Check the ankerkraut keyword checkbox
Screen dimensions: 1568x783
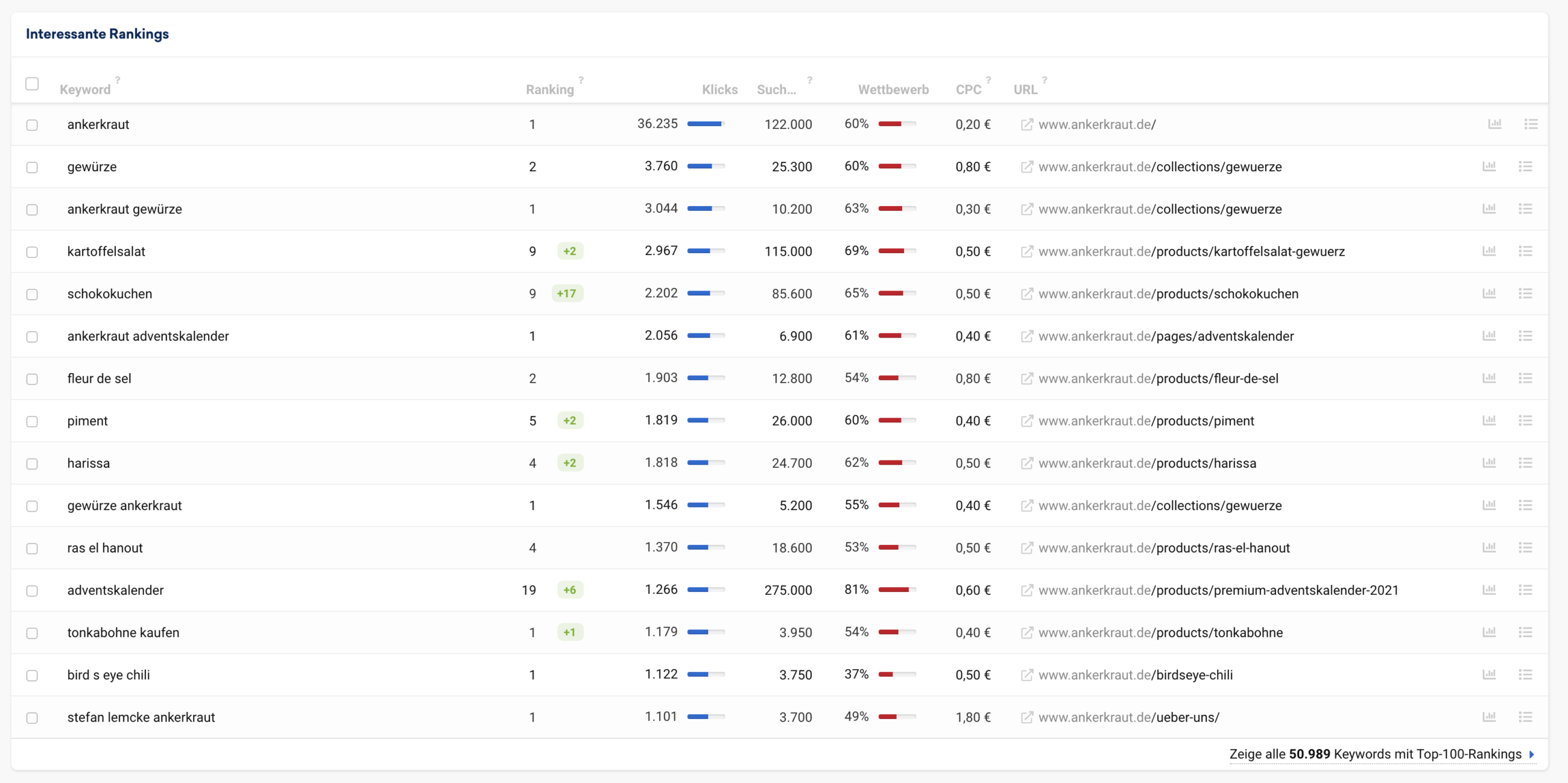click(x=32, y=125)
